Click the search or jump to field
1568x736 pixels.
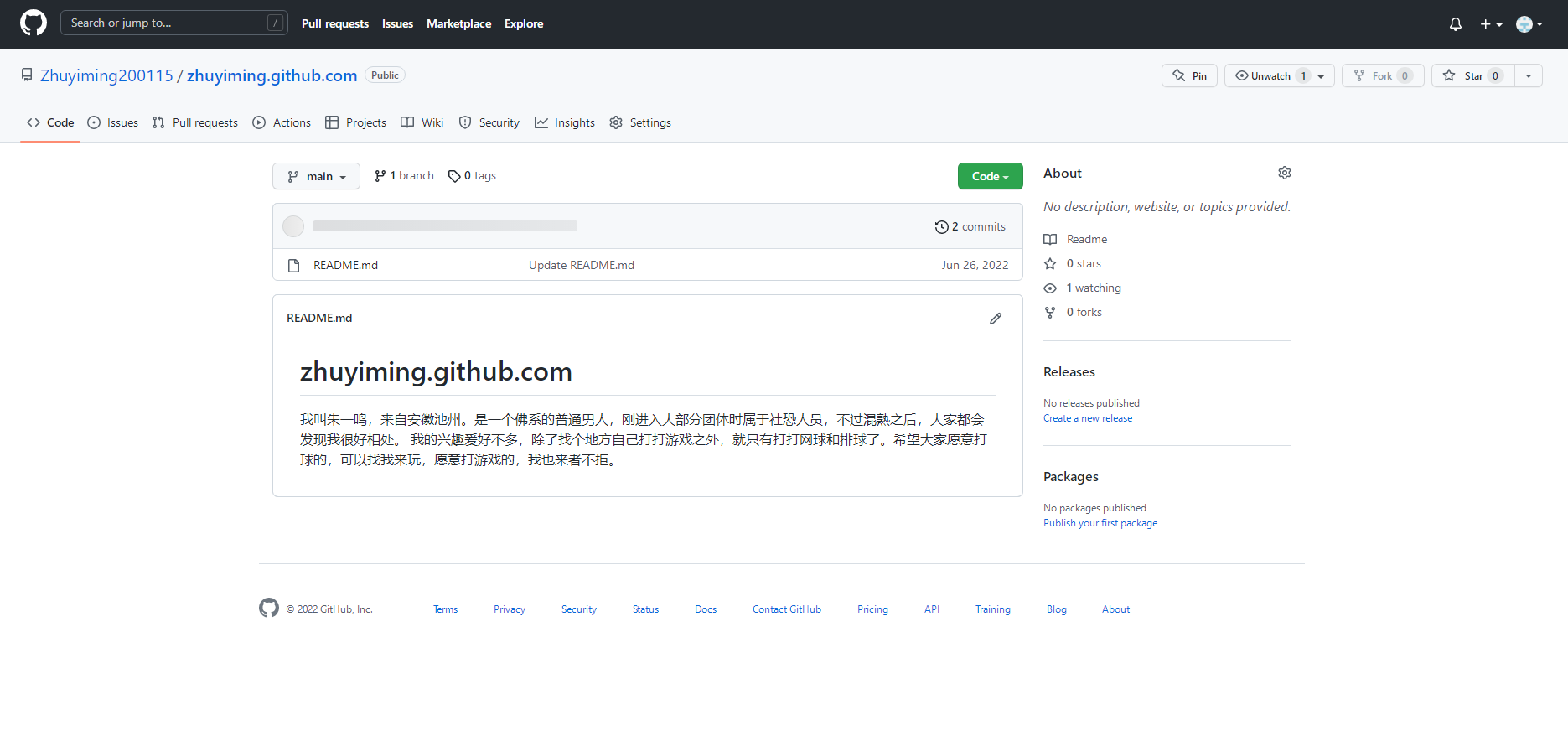click(x=174, y=23)
